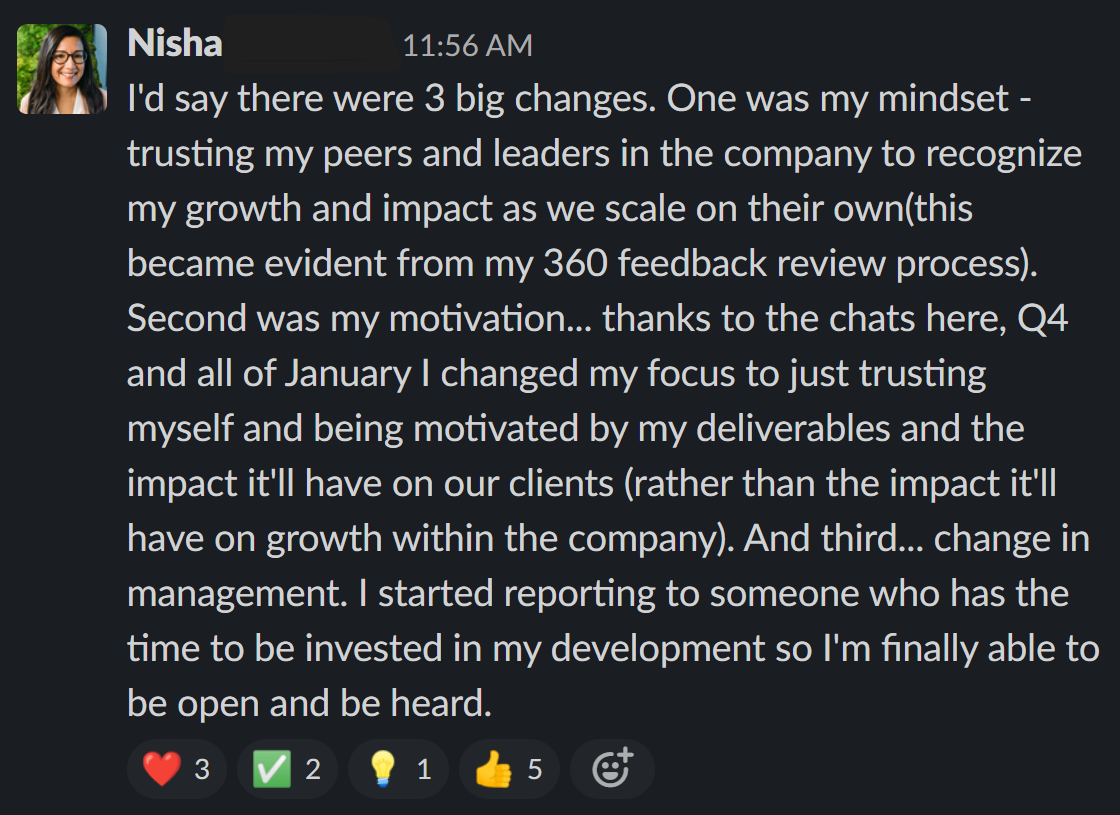This screenshot has width=1120, height=815.
Task: Click the words "Second was my motivation"
Action: (x=346, y=319)
